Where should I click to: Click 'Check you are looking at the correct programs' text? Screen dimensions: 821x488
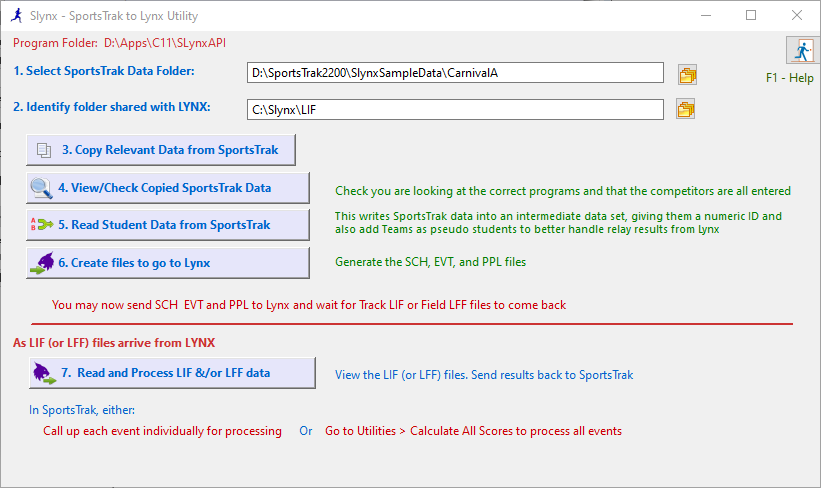click(x=563, y=191)
